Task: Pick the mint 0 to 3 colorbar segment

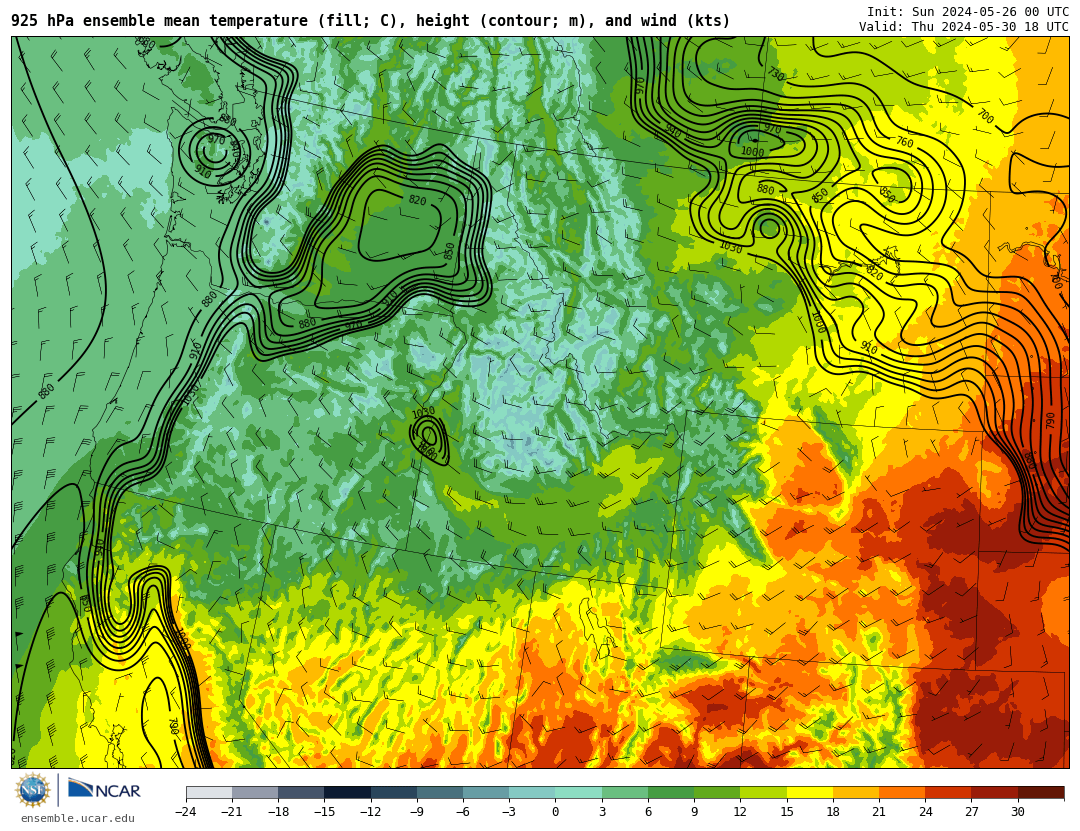Action: [x=579, y=793]
